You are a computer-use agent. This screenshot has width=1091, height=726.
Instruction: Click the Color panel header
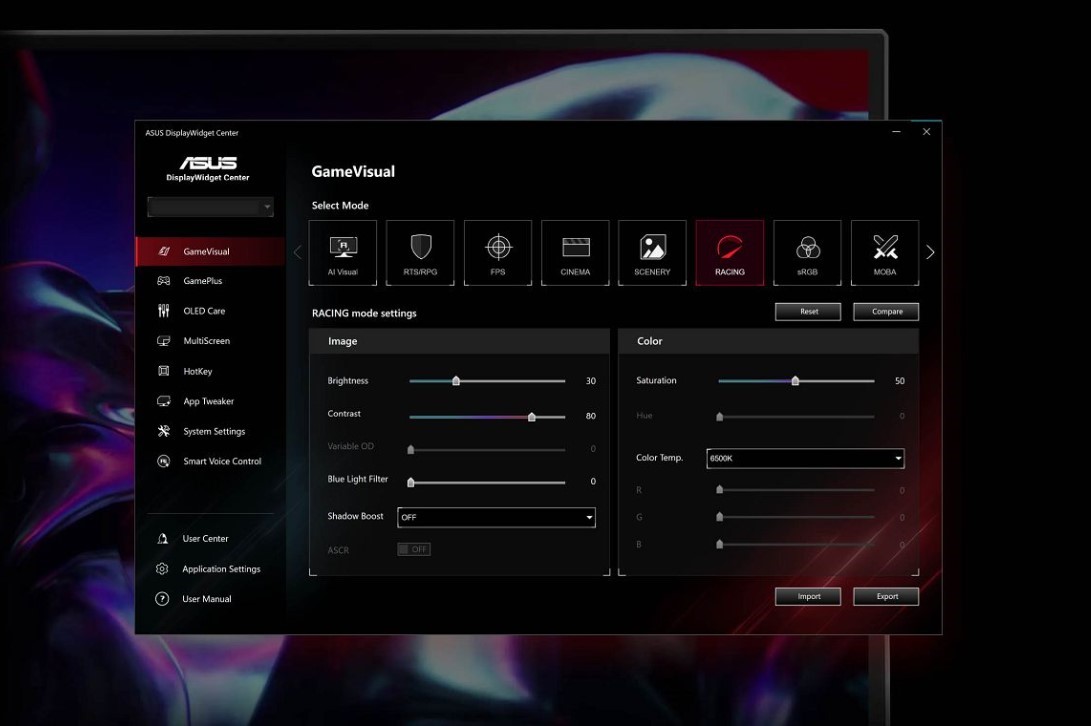coord(769,341)
